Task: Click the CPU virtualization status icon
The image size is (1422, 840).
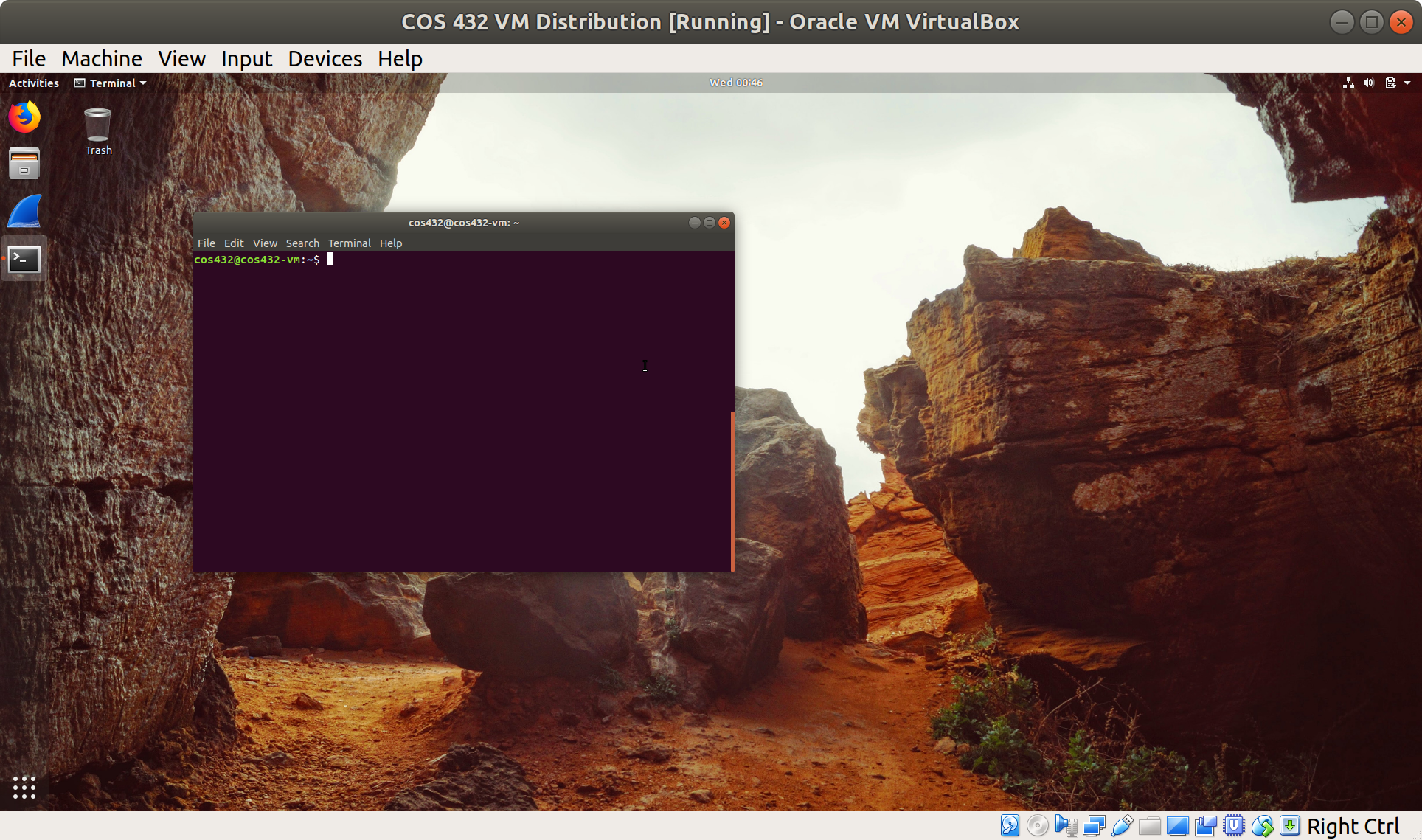Action: [1234, 826]
